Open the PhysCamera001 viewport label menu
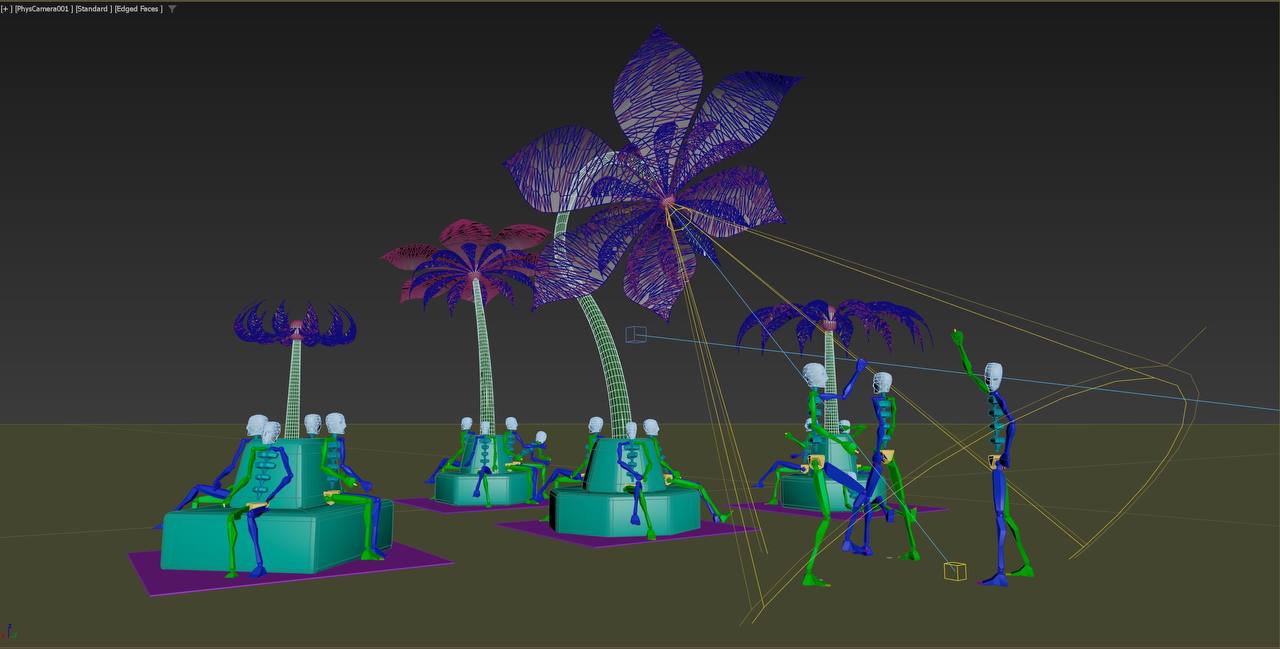The height and width of the screenshot is (649, 1280). point(42,9)
